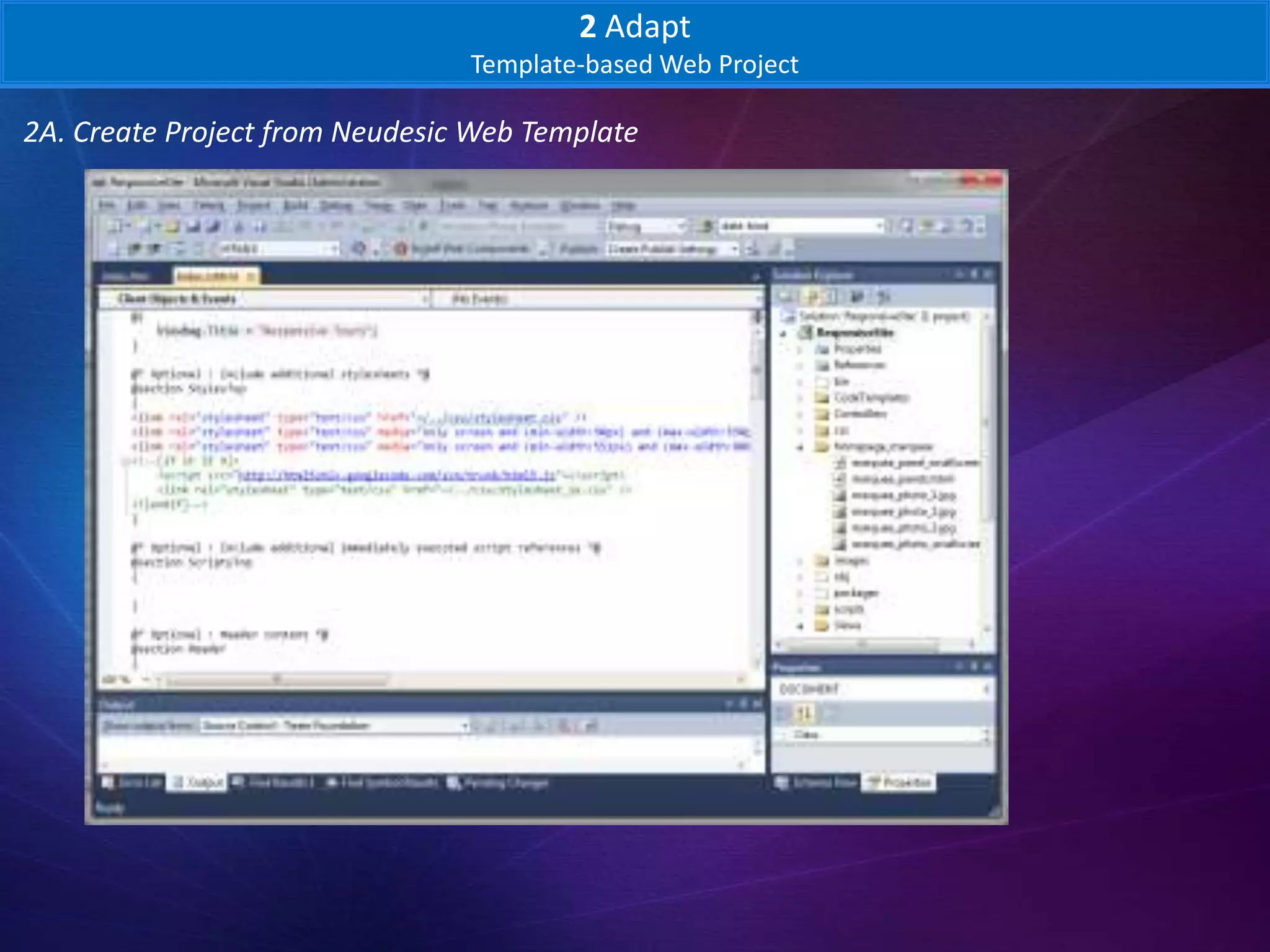This screenshot has width=1270, height=952.
Task: Click the editor vertical scrollbar
Action: 757,490
